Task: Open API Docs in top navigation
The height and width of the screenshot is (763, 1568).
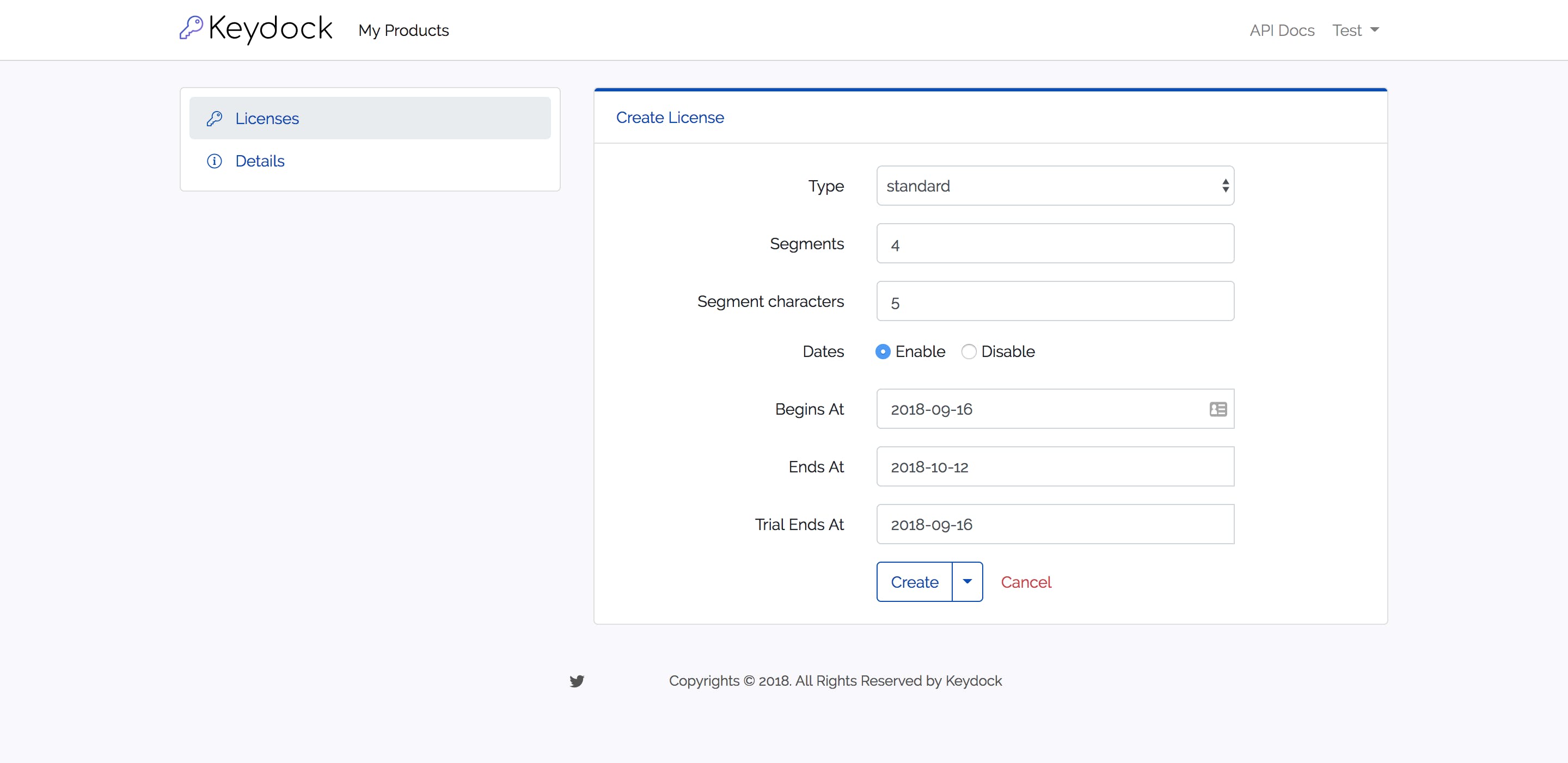Action: click(1282, 30)
